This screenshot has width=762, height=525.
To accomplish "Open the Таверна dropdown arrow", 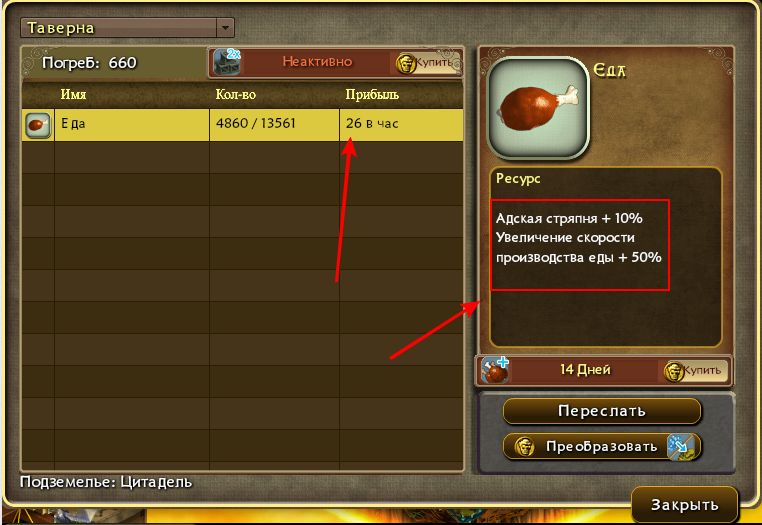I will 225,28.
